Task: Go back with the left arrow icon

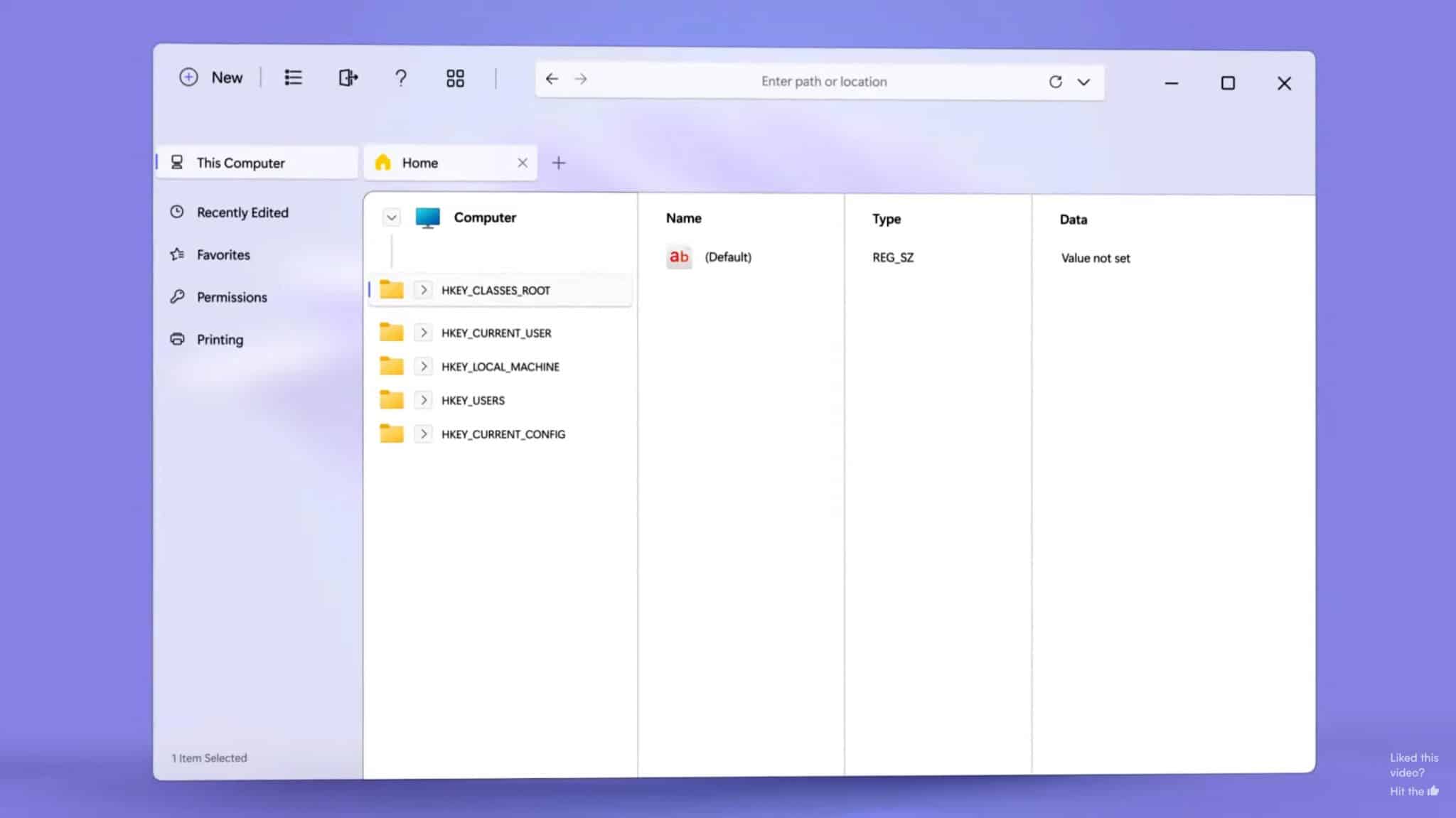Action: point(552,79)
